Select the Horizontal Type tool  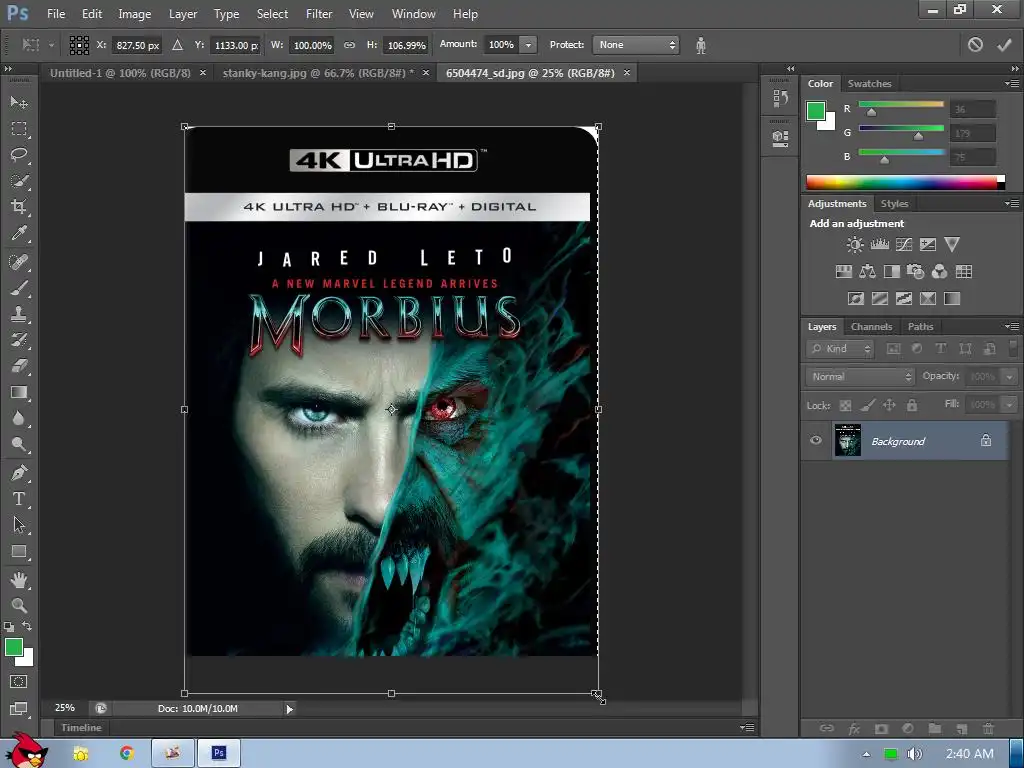tap(19, 499)
